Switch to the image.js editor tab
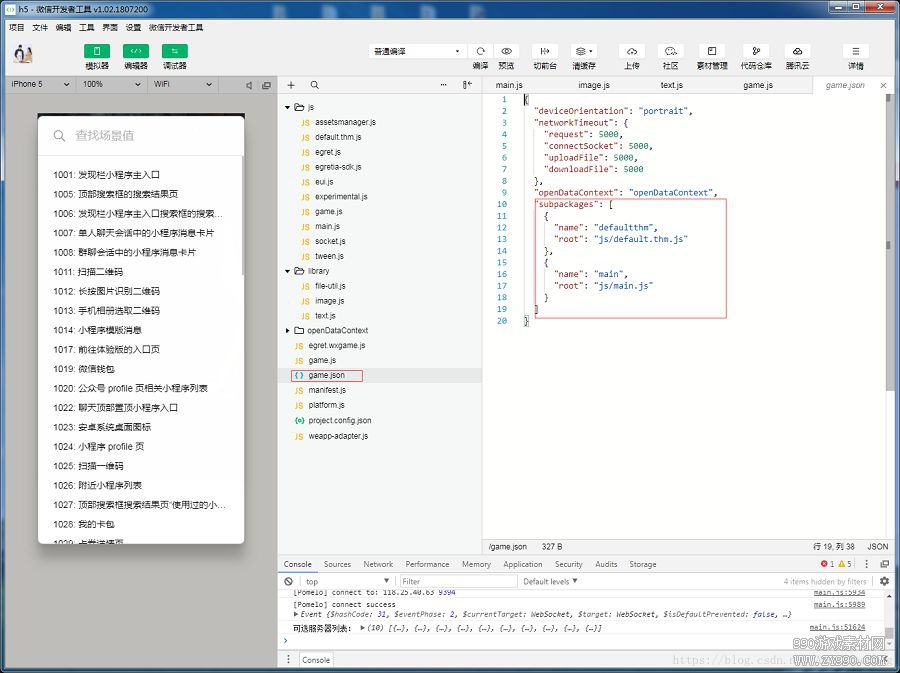This screenshot has height=673, width=900. pyautogui.click(x=593, y=85)
